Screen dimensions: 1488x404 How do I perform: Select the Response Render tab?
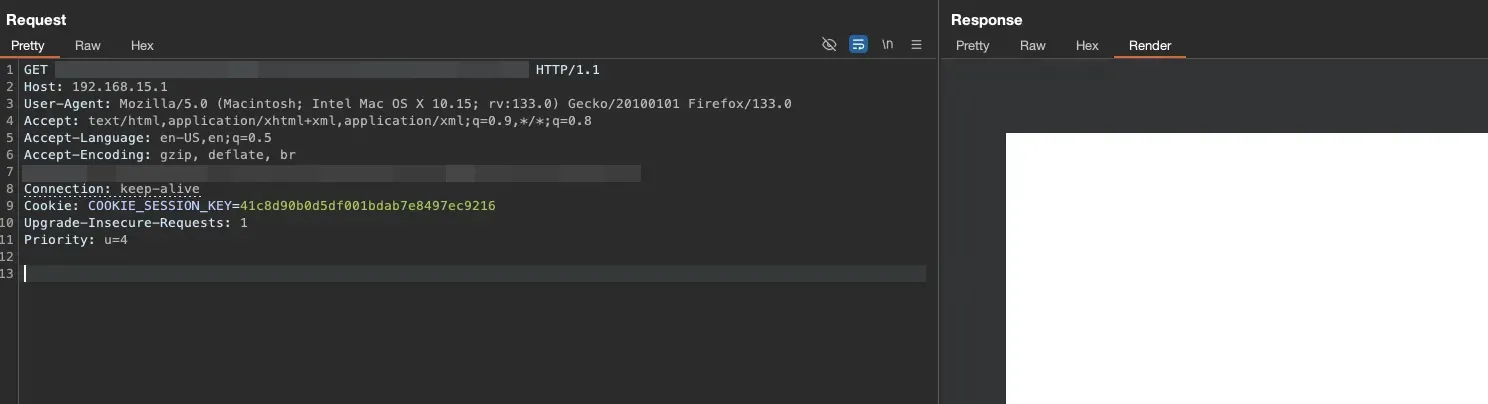pyautogui.click(x=1150, y=45)
